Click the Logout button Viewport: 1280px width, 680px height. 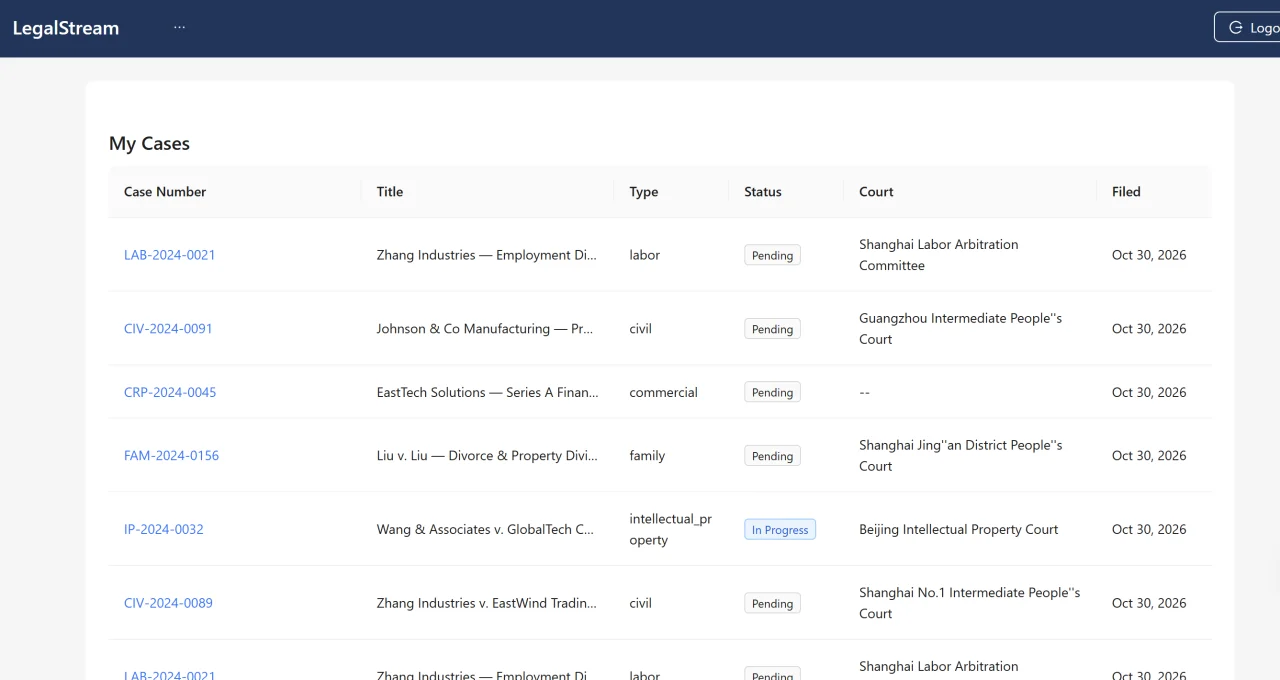pos(1247,28)
